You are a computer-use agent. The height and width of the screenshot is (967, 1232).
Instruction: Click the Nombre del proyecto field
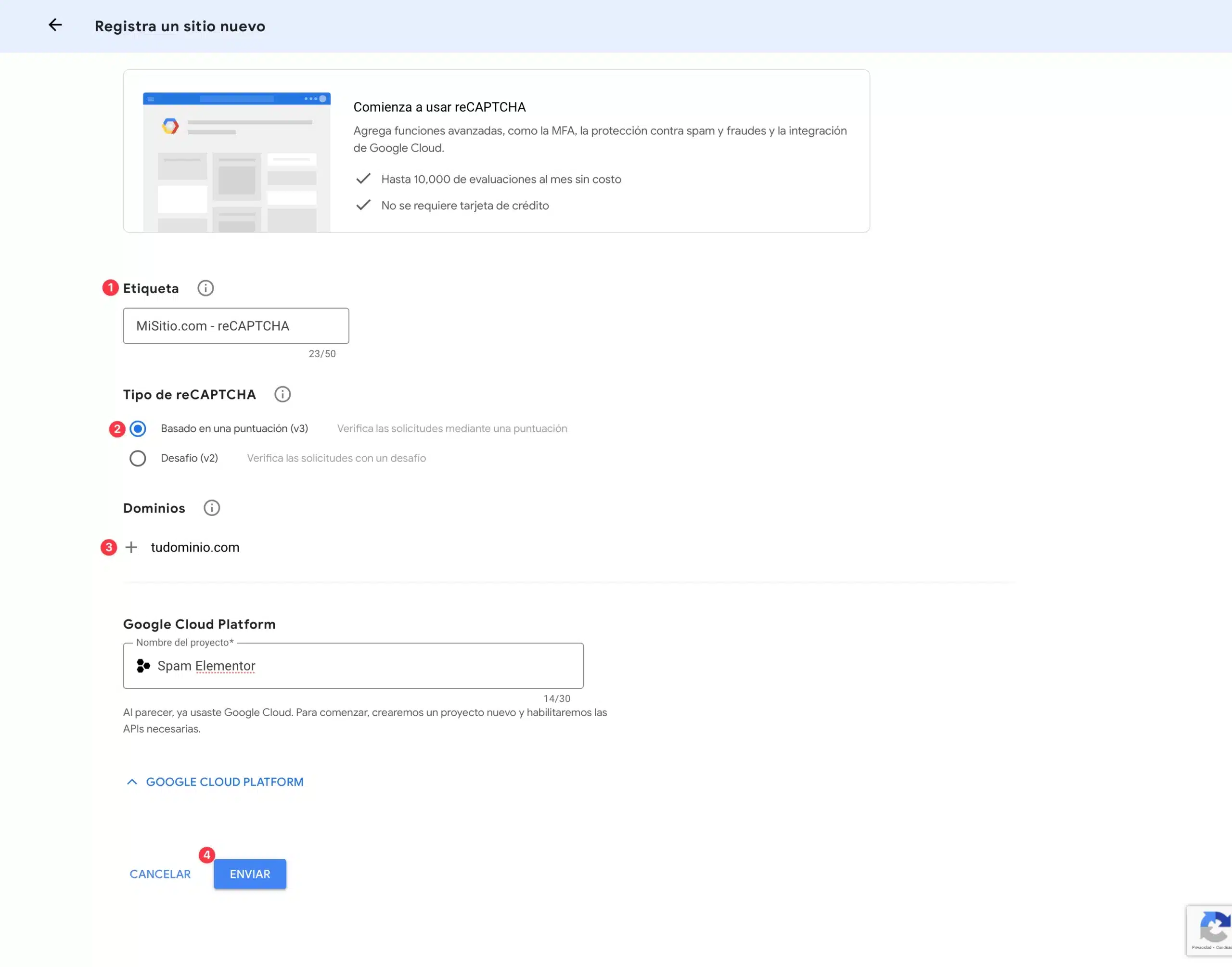click(362, 666)
